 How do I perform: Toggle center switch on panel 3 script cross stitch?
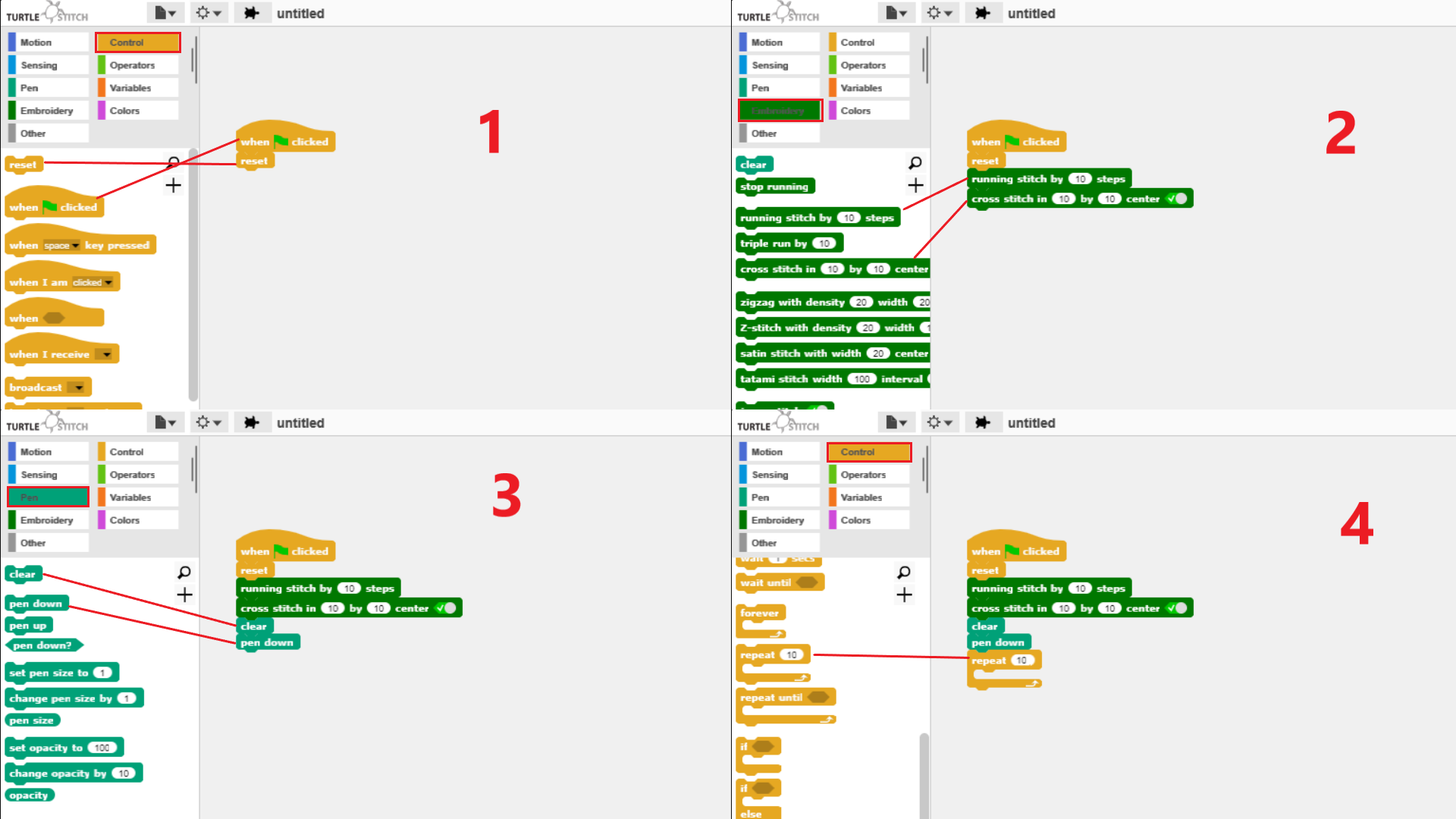pos(446,608)
